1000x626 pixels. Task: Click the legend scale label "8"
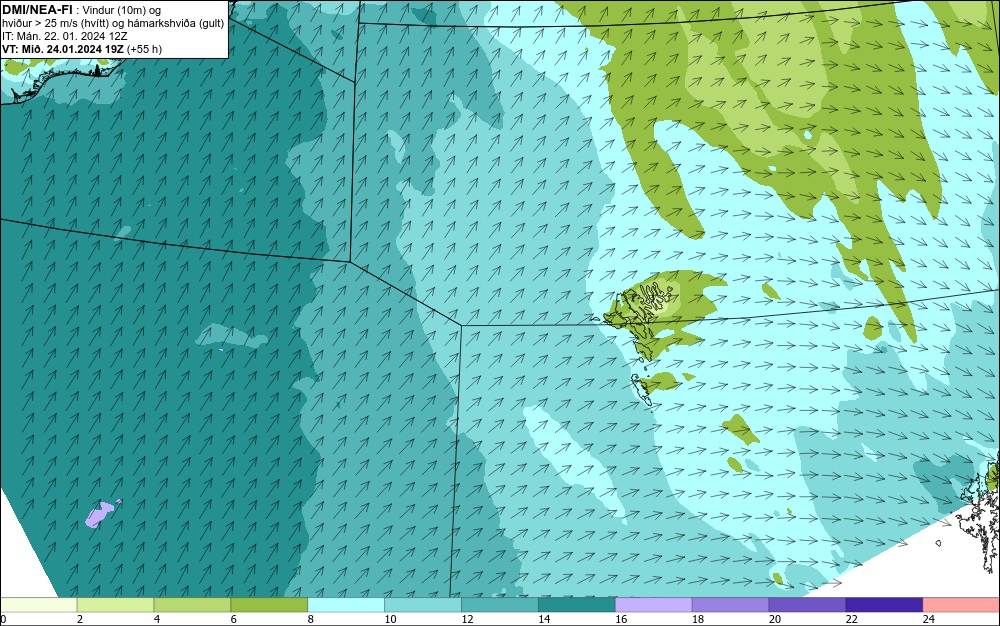click(311, 619)
